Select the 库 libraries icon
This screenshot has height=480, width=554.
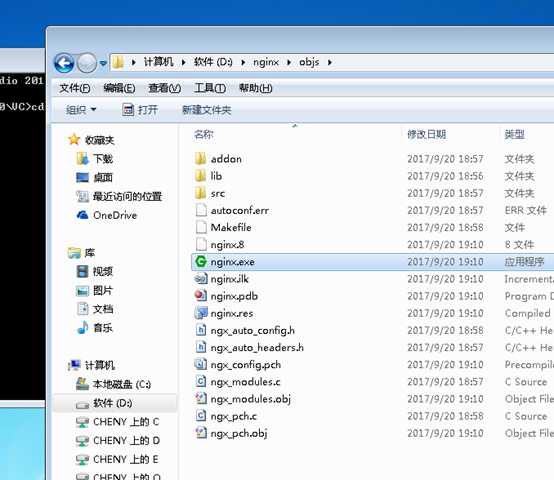coord(74,253)
